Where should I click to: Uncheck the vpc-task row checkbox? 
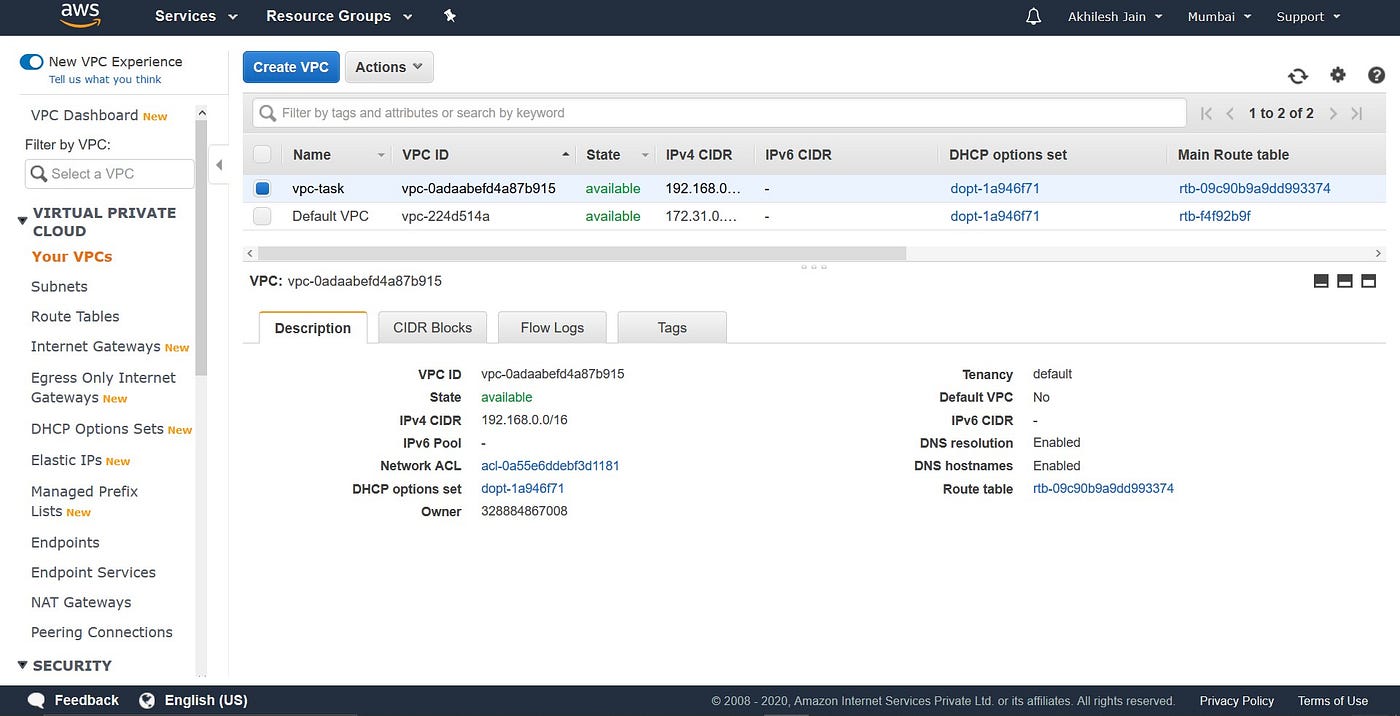tap(262, 188)
